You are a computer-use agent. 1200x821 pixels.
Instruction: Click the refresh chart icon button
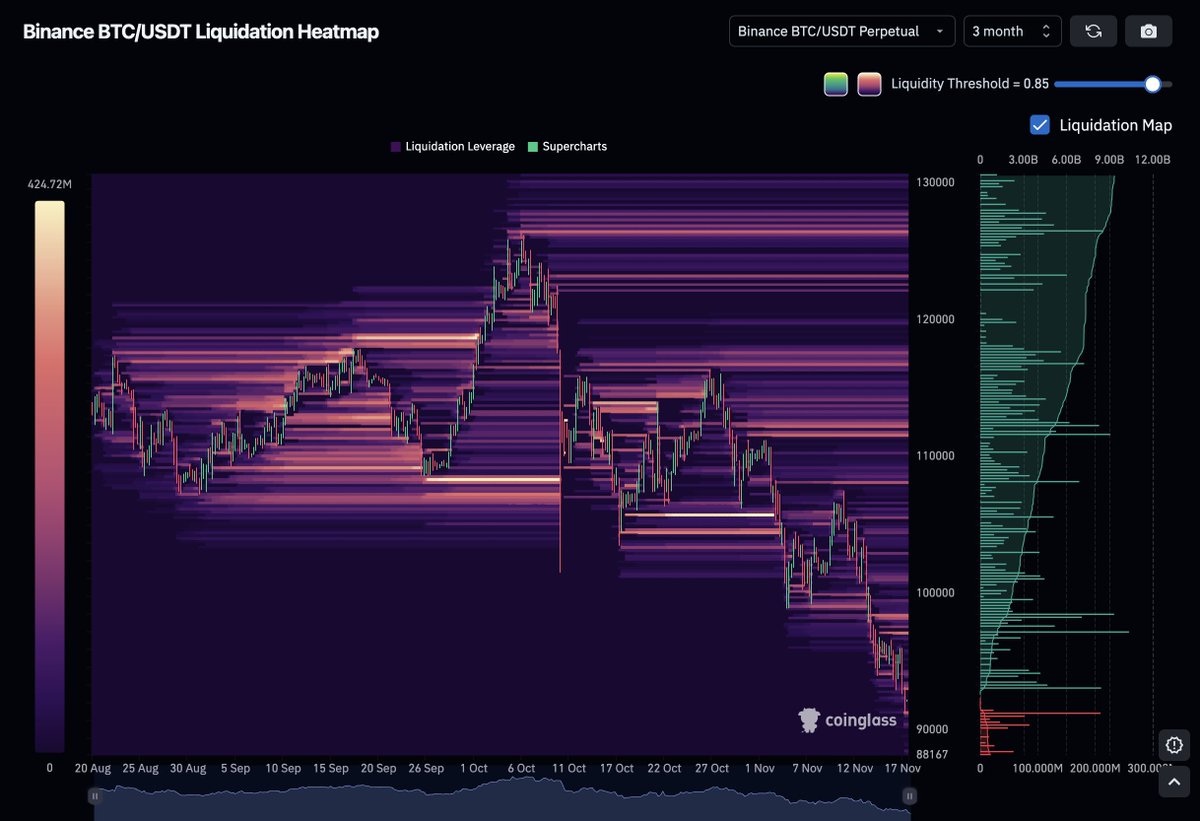(x=1093, y=31)
